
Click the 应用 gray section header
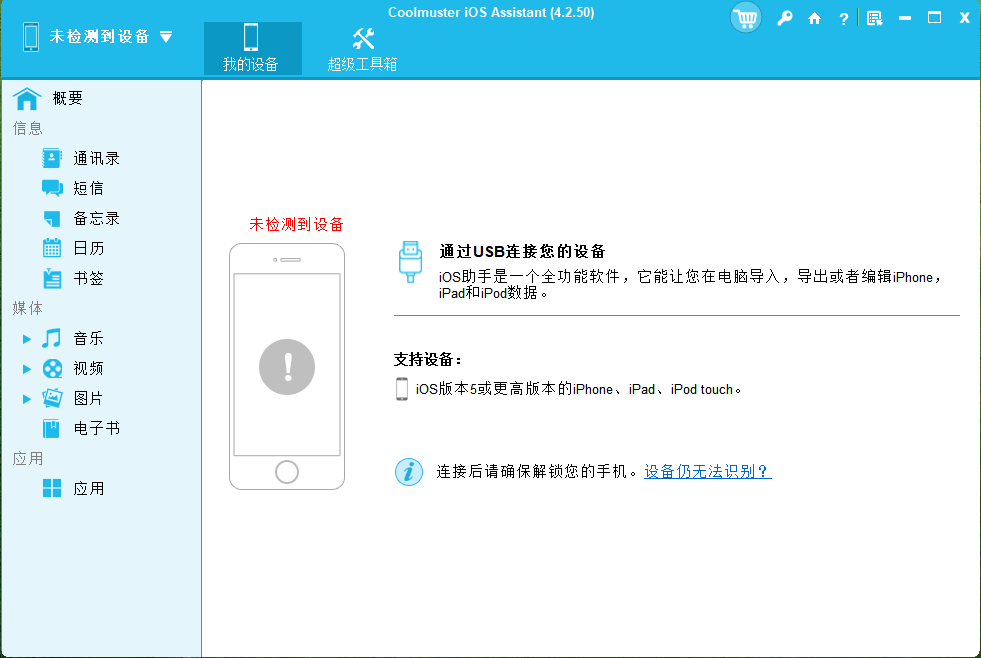(x=28, y=458)
